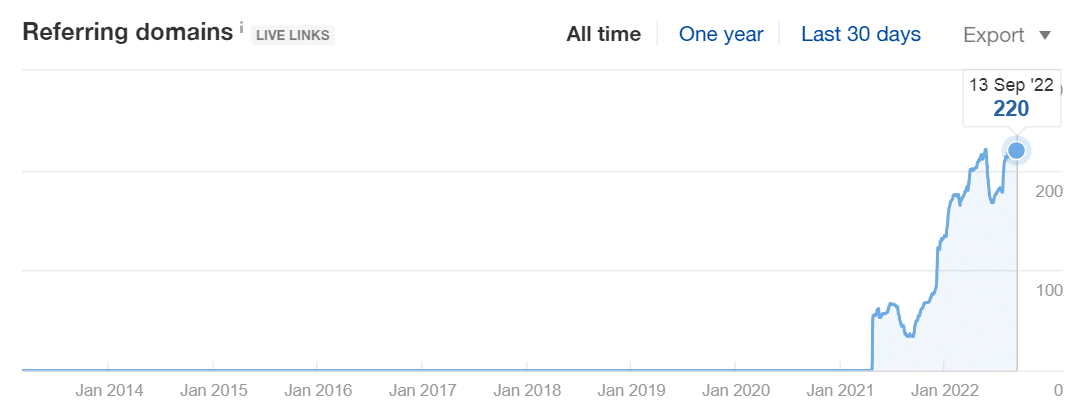Click the 200 y-axis value

click(1049, 191)
